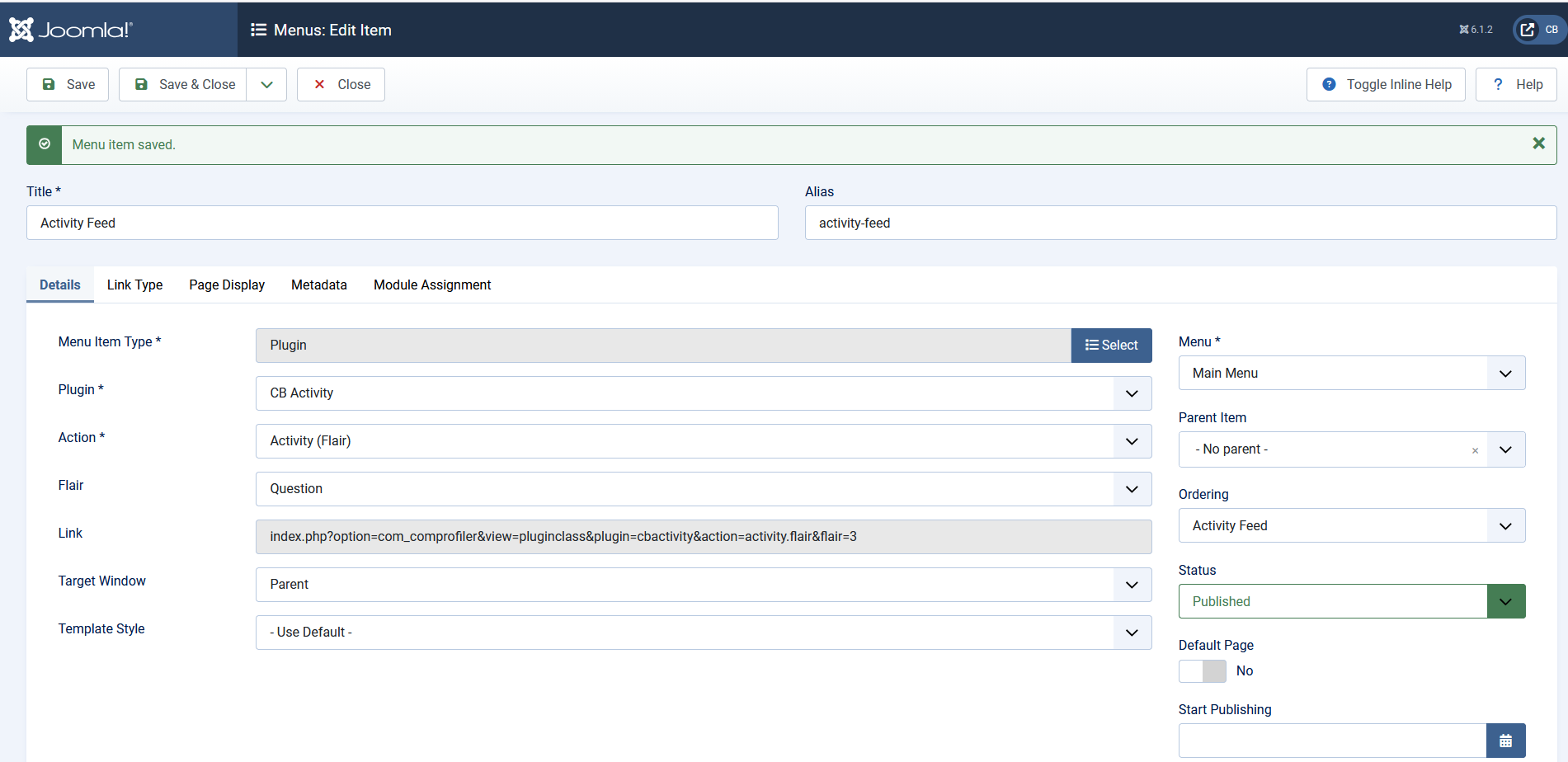Click the frontend preview icon in header

[1528, 30]
